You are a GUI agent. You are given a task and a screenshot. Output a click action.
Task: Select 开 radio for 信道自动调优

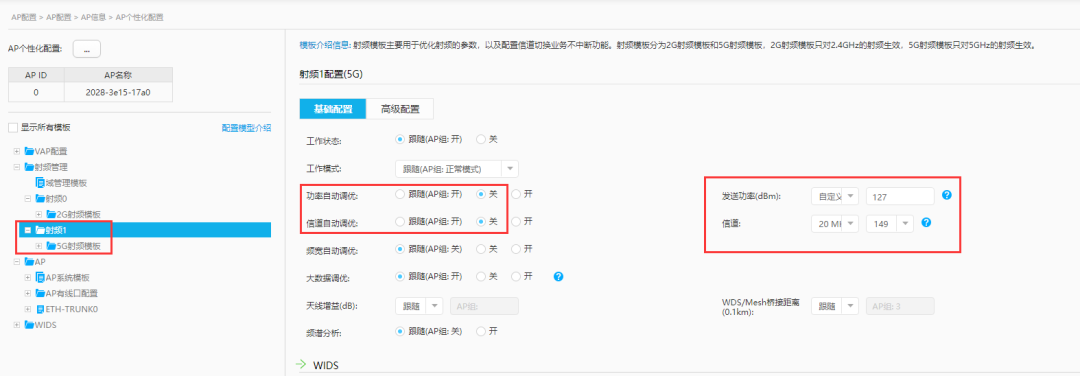(x=516, y=222)
